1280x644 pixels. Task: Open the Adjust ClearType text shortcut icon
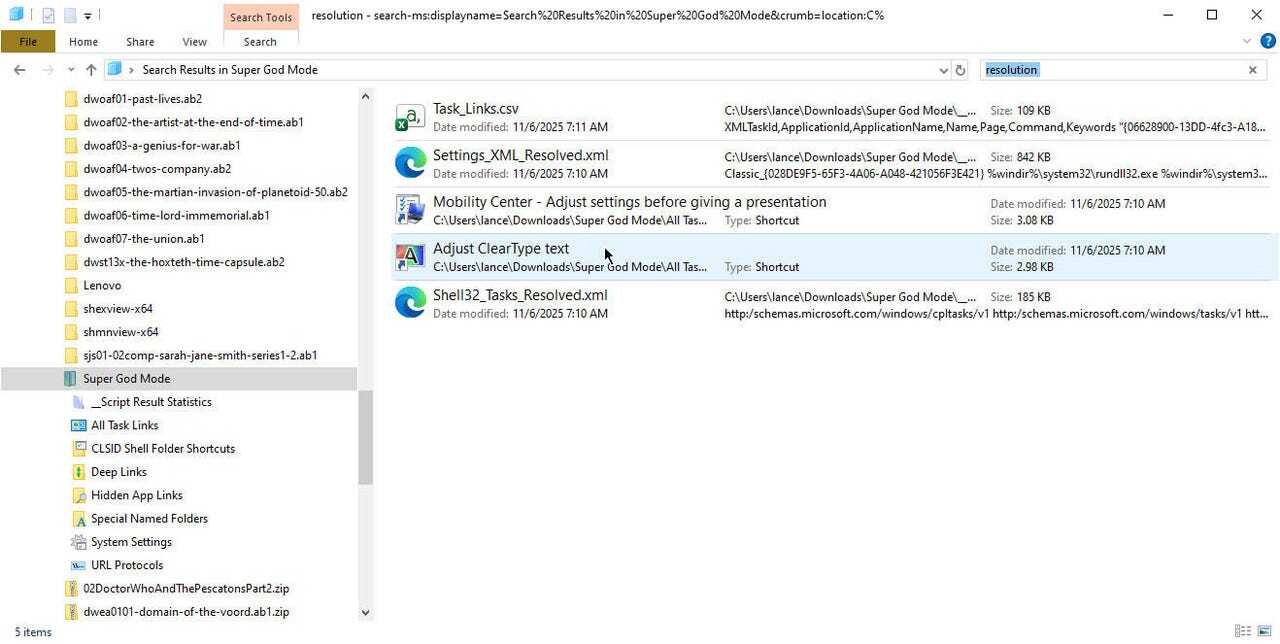410,256
